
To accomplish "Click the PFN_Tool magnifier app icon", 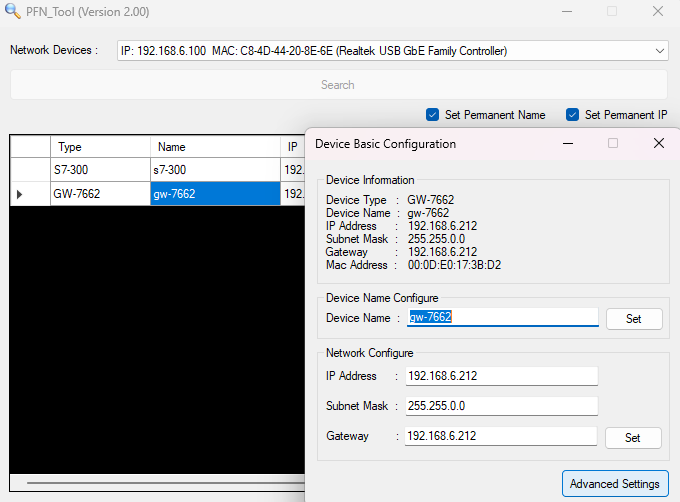I will [x=11, y=12].
